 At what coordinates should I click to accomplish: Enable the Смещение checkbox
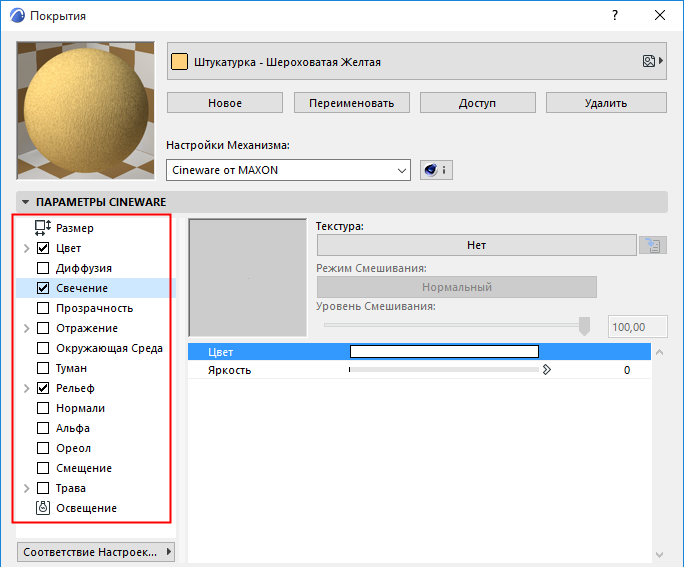[43, 468]
